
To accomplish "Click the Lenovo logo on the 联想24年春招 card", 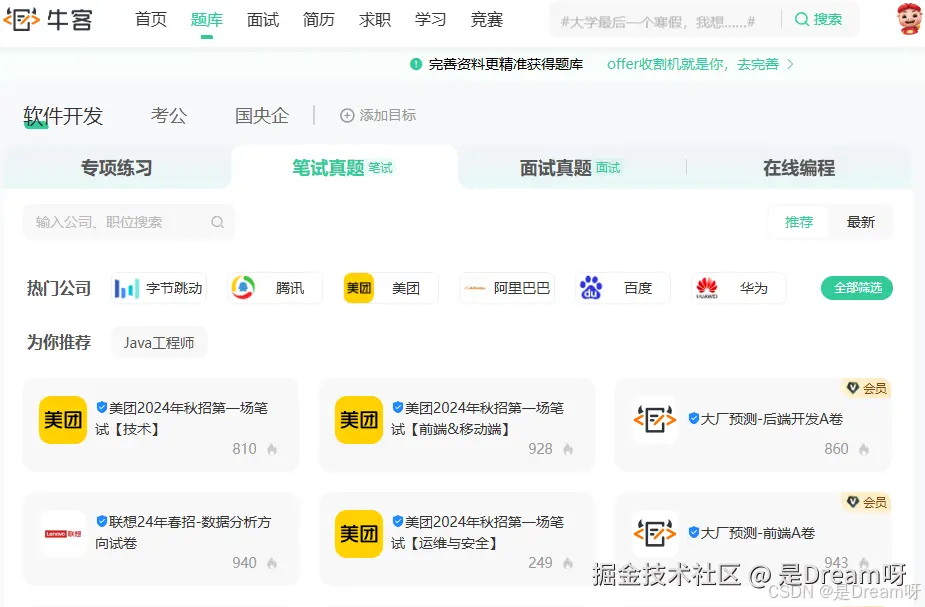I will point(63,534).
